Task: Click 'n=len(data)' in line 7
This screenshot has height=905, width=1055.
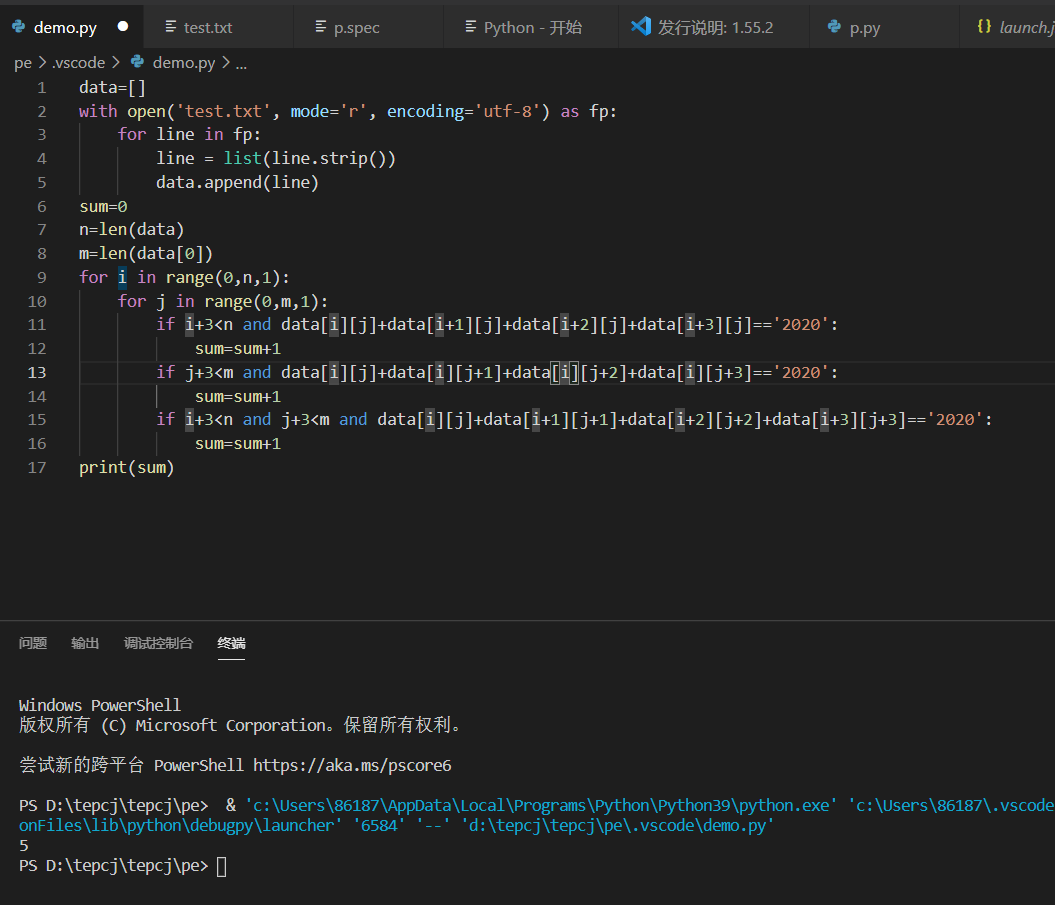Action: [x=131, y=229]
